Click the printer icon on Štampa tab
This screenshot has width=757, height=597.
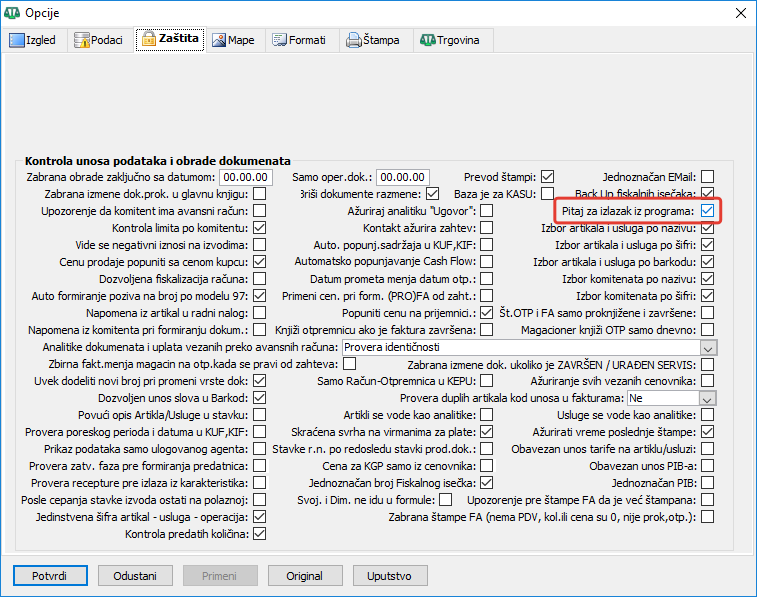[353, 41]
